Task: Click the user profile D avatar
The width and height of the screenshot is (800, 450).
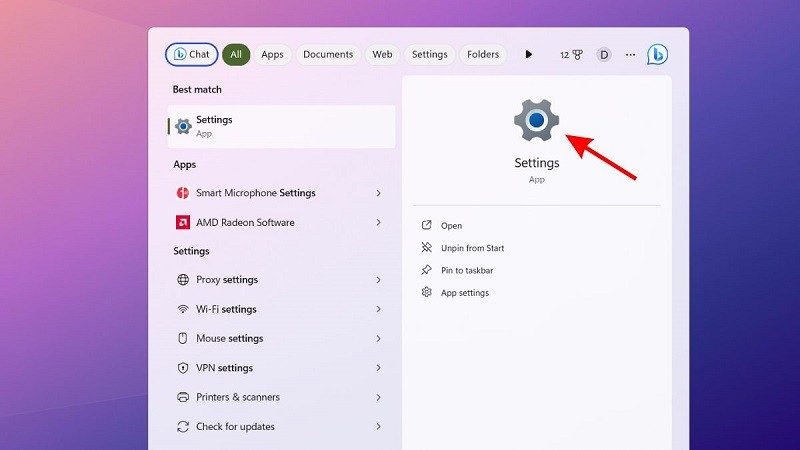Action: pyautogui.click(x=604, y=55)
